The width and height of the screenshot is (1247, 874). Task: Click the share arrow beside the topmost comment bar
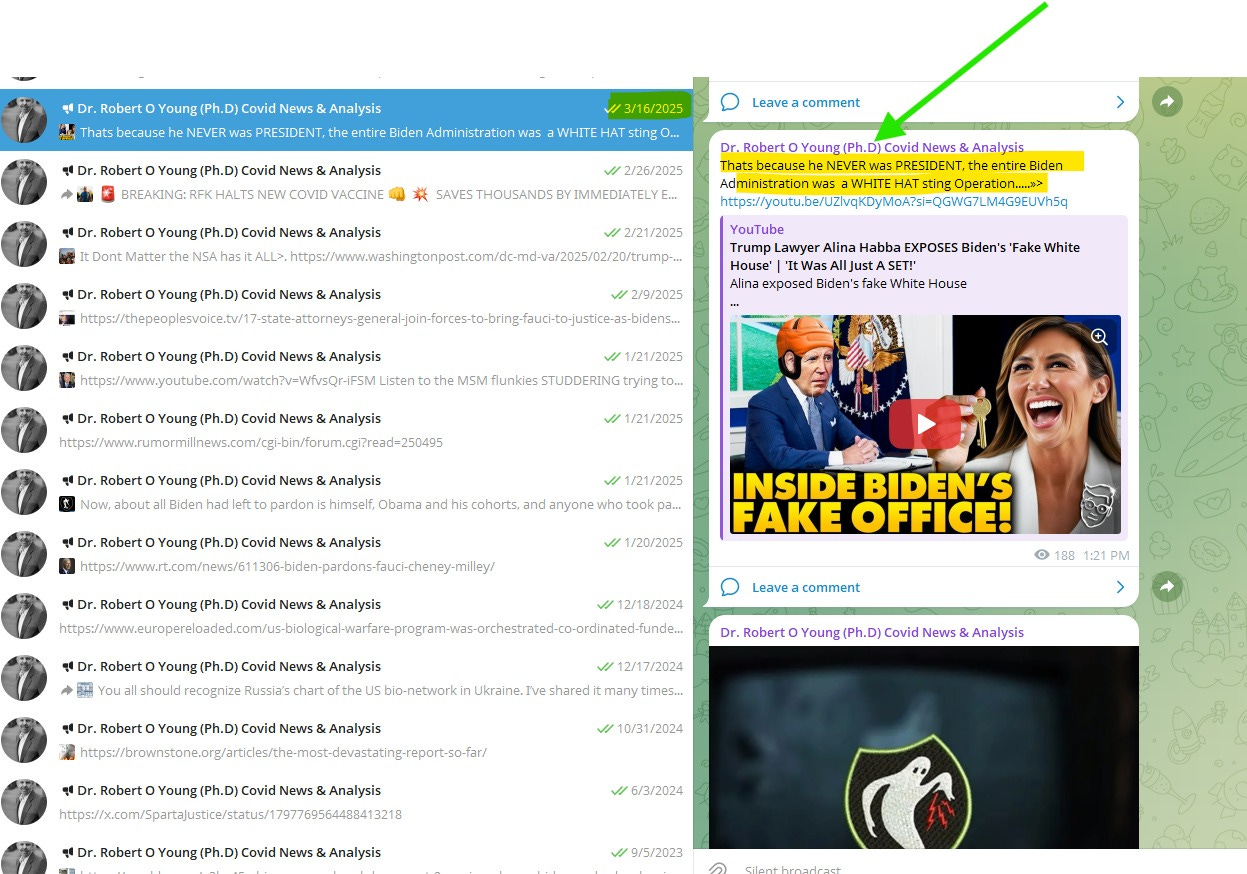1166,101
